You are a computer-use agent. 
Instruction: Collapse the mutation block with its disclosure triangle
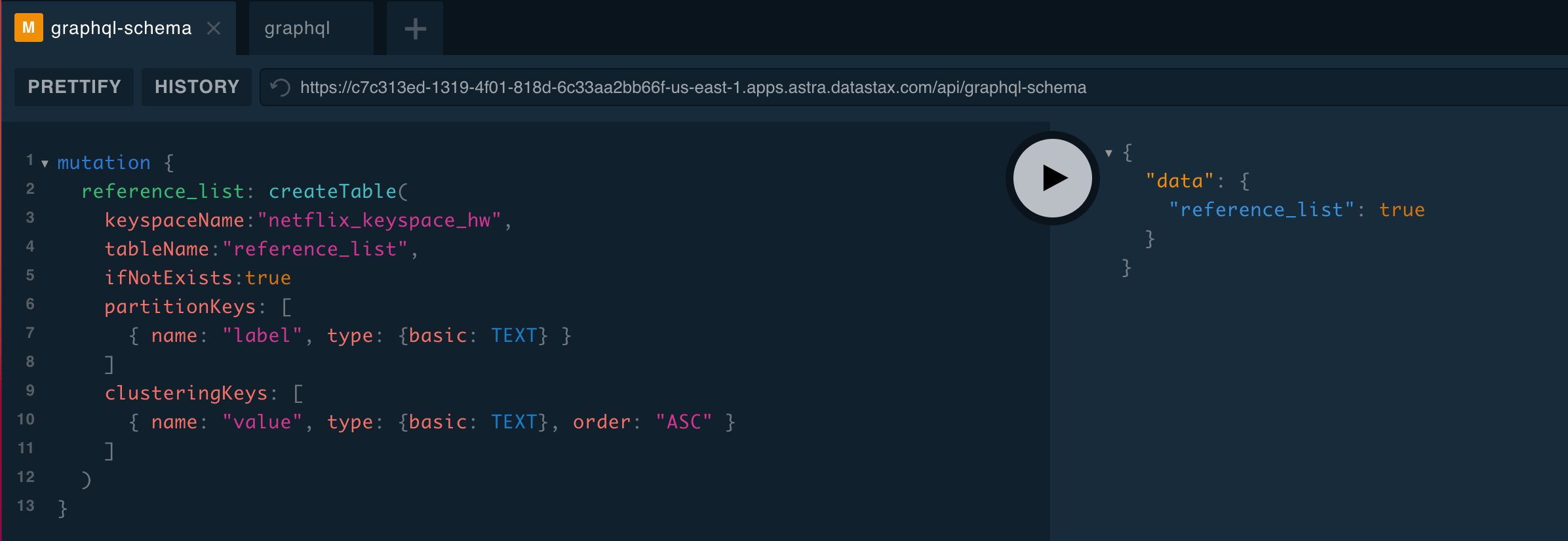[x=43, y=164]
